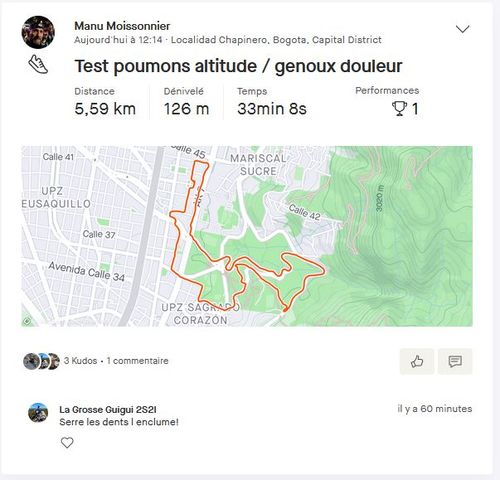Click the route end marker on the map

tap(285, 310)
